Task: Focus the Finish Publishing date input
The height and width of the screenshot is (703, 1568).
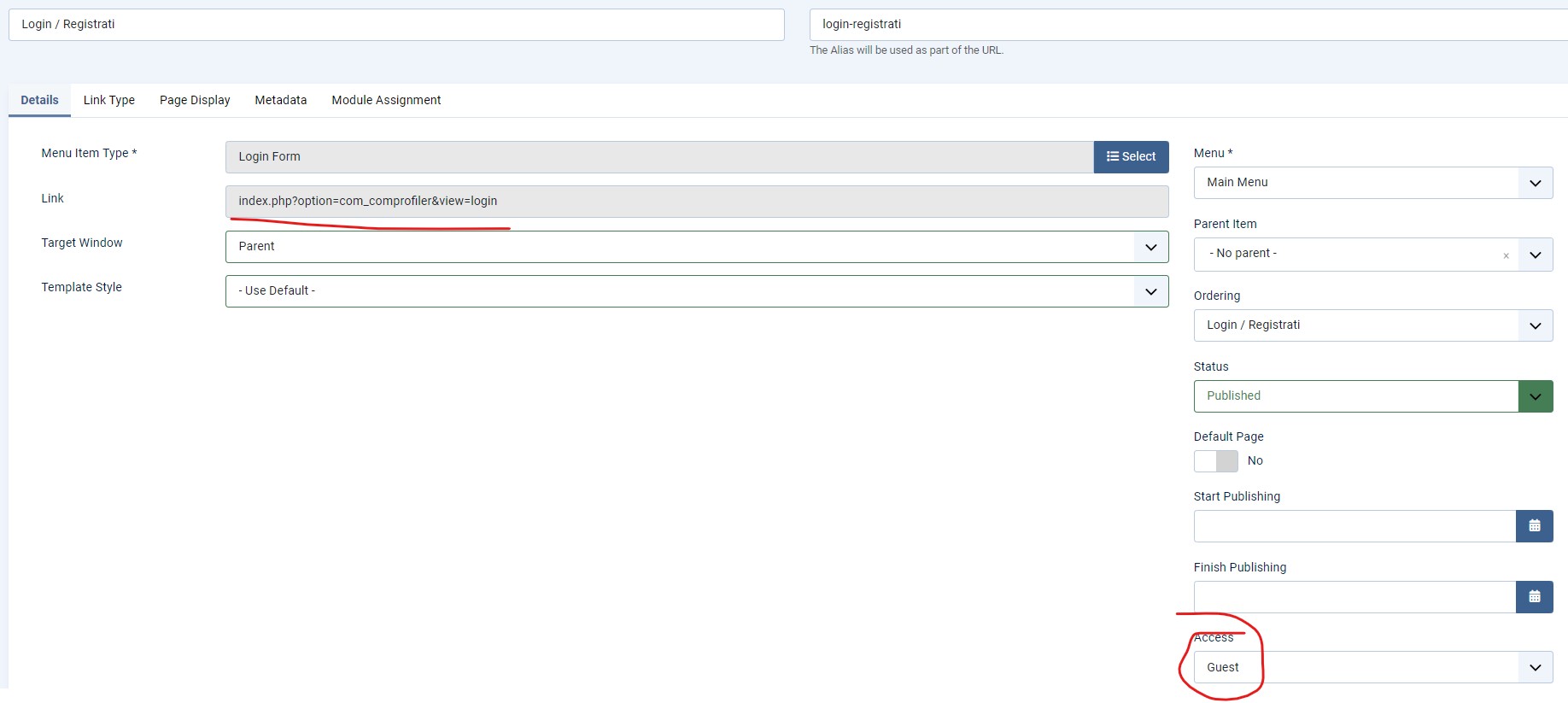Action: click(1354, 597)
